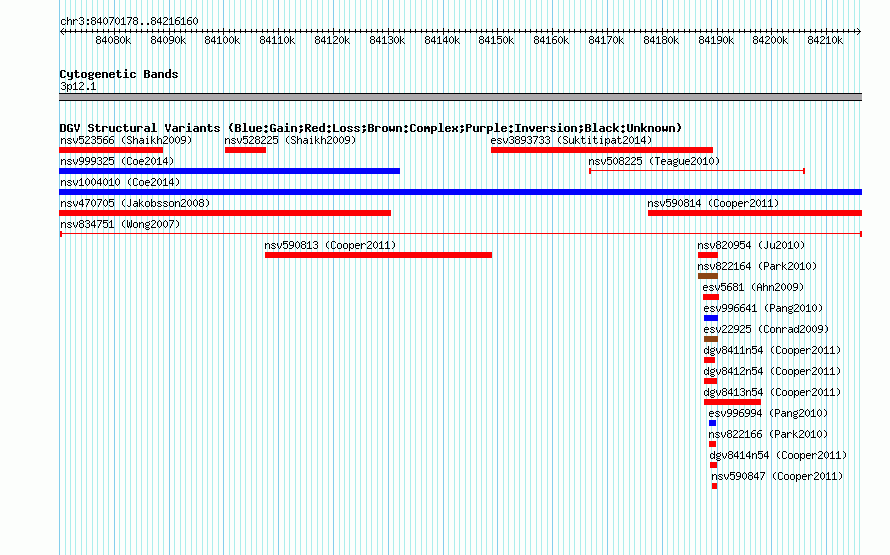Open nsv470705 (Jakobsson2008) variant label

point(135,203)
